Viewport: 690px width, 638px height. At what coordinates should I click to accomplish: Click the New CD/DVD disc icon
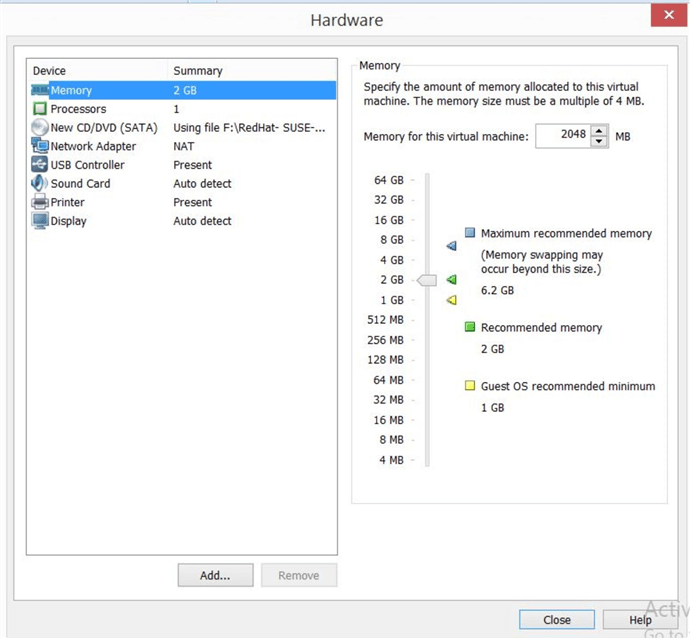coord(40,127)
